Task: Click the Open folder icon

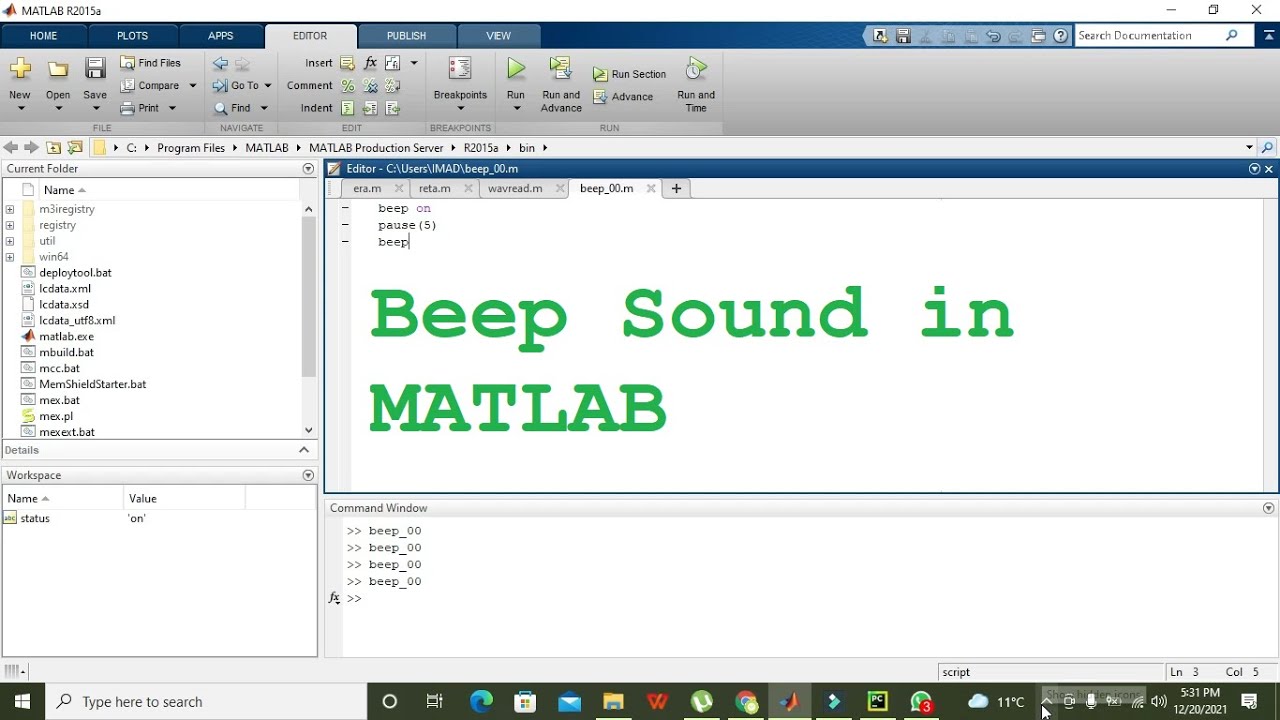Action: (x=58, y=69)
